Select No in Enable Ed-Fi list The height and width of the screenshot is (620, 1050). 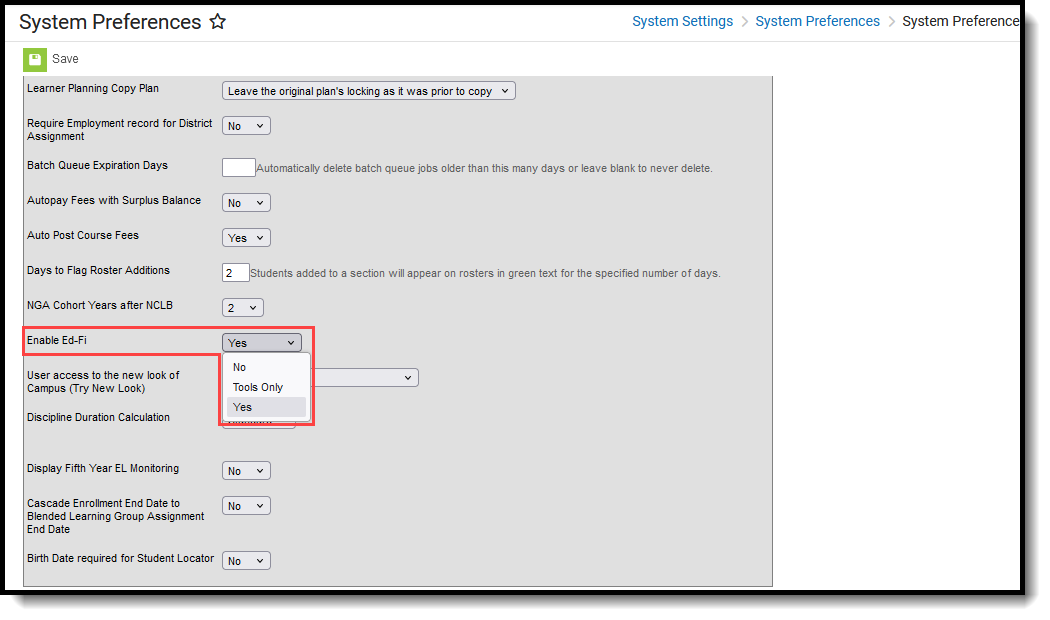click(266, 367)
